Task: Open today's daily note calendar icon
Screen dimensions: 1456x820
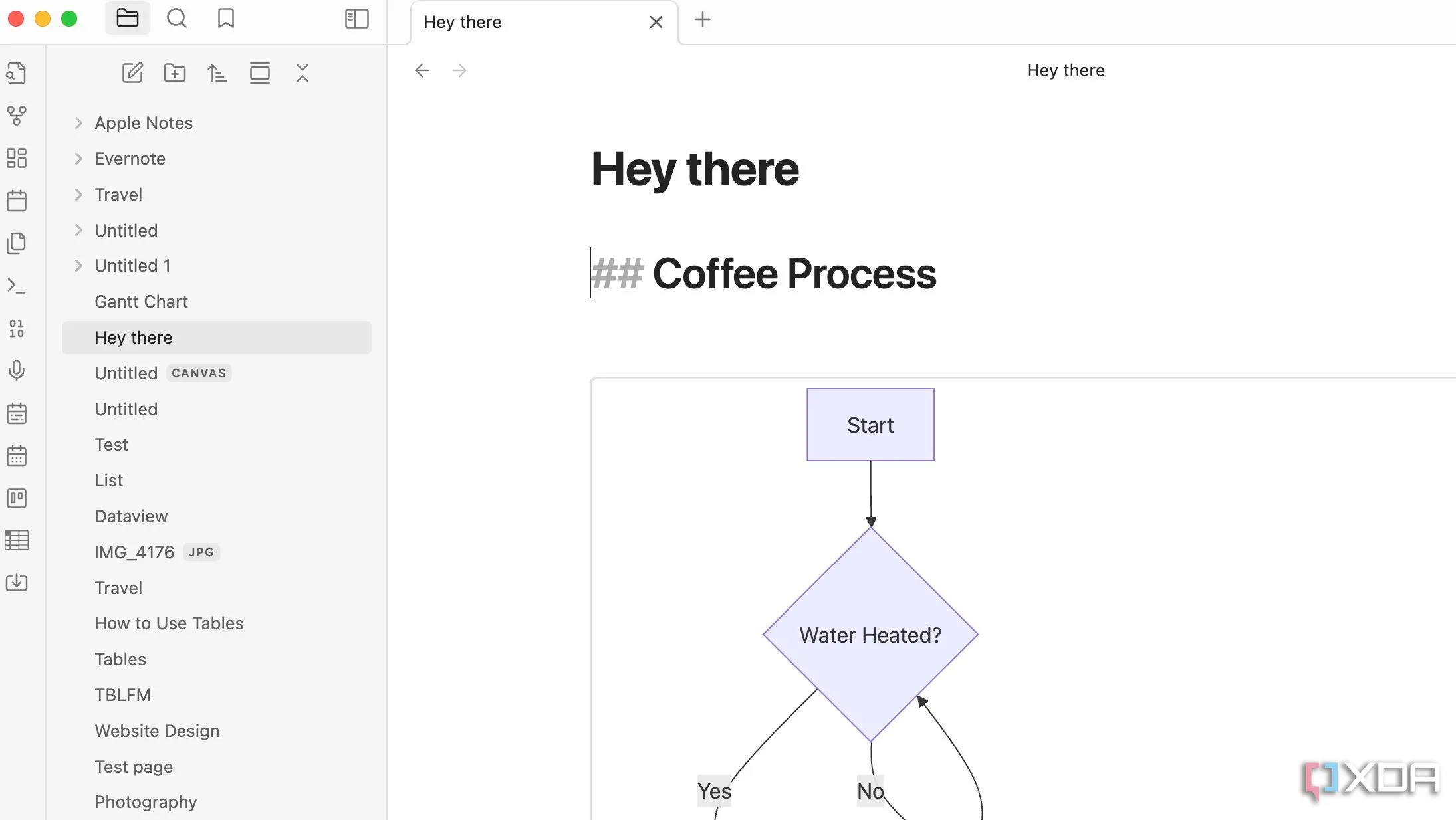Action: tap(17, 201)
